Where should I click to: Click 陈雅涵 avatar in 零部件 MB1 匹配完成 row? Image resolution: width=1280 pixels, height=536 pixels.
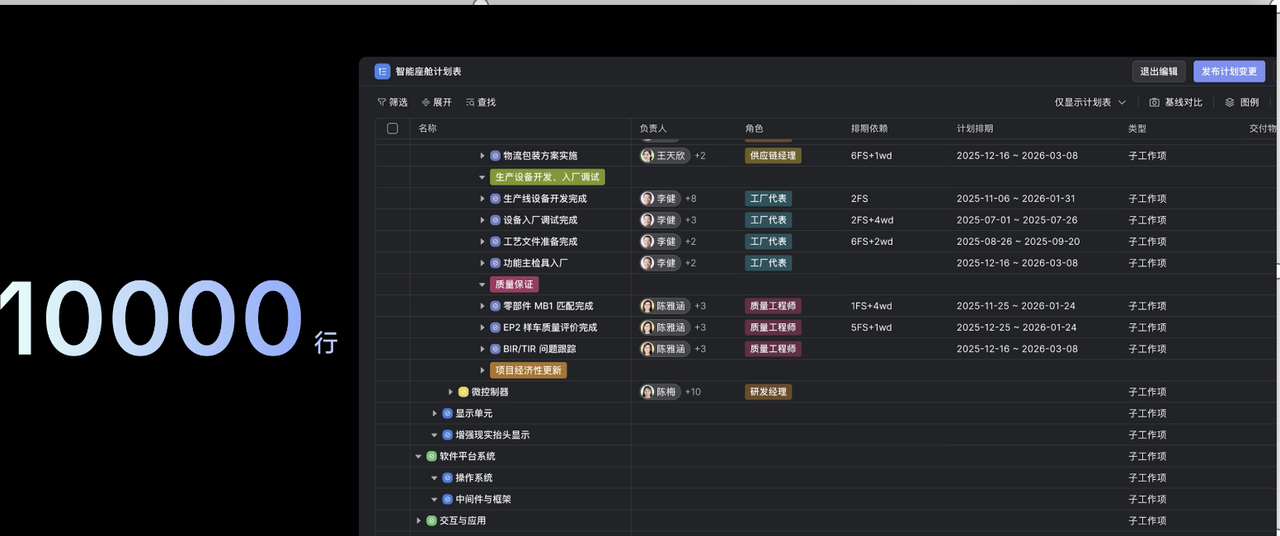(647, 306)
